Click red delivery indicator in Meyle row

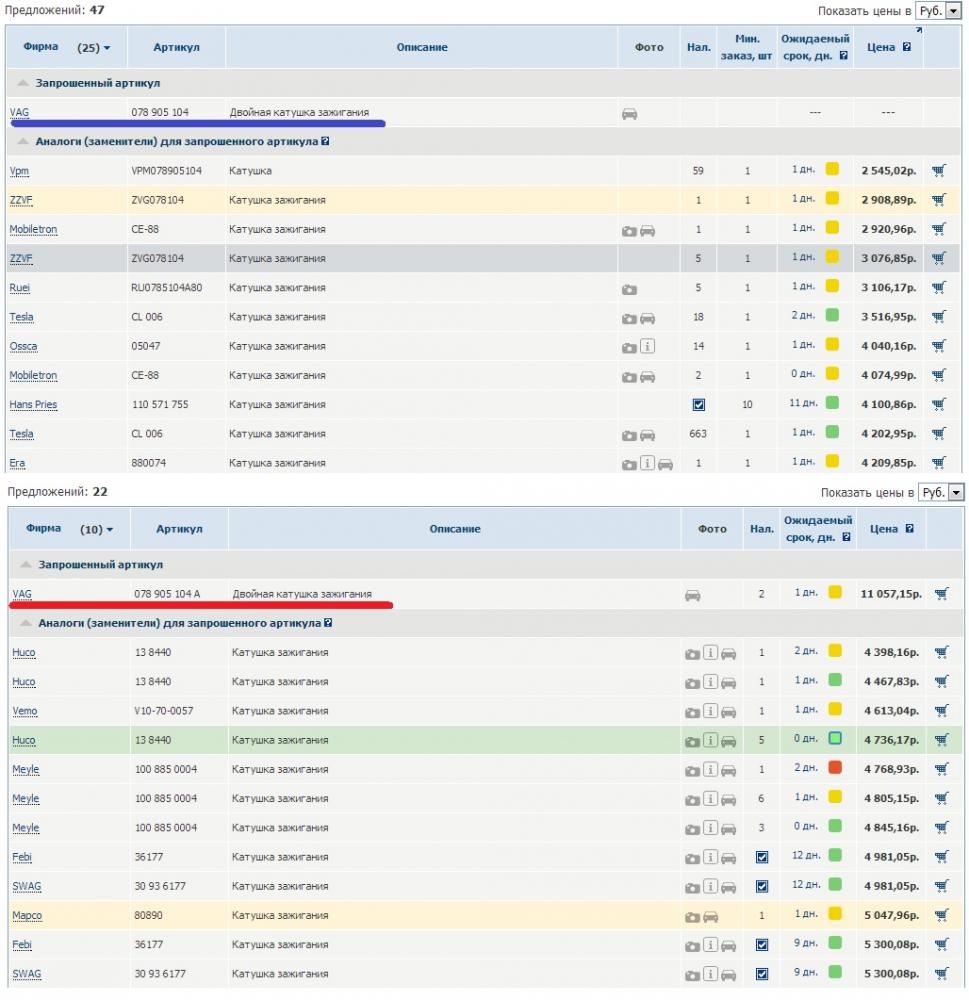click(834, 769)
